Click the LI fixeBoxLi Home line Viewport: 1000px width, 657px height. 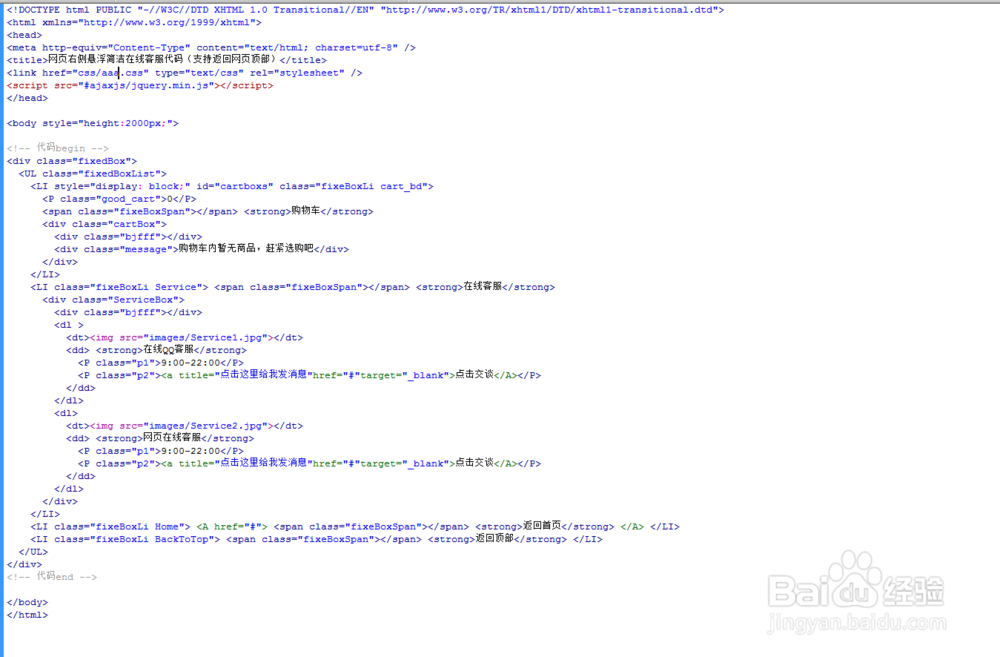[x=355, y=526]
